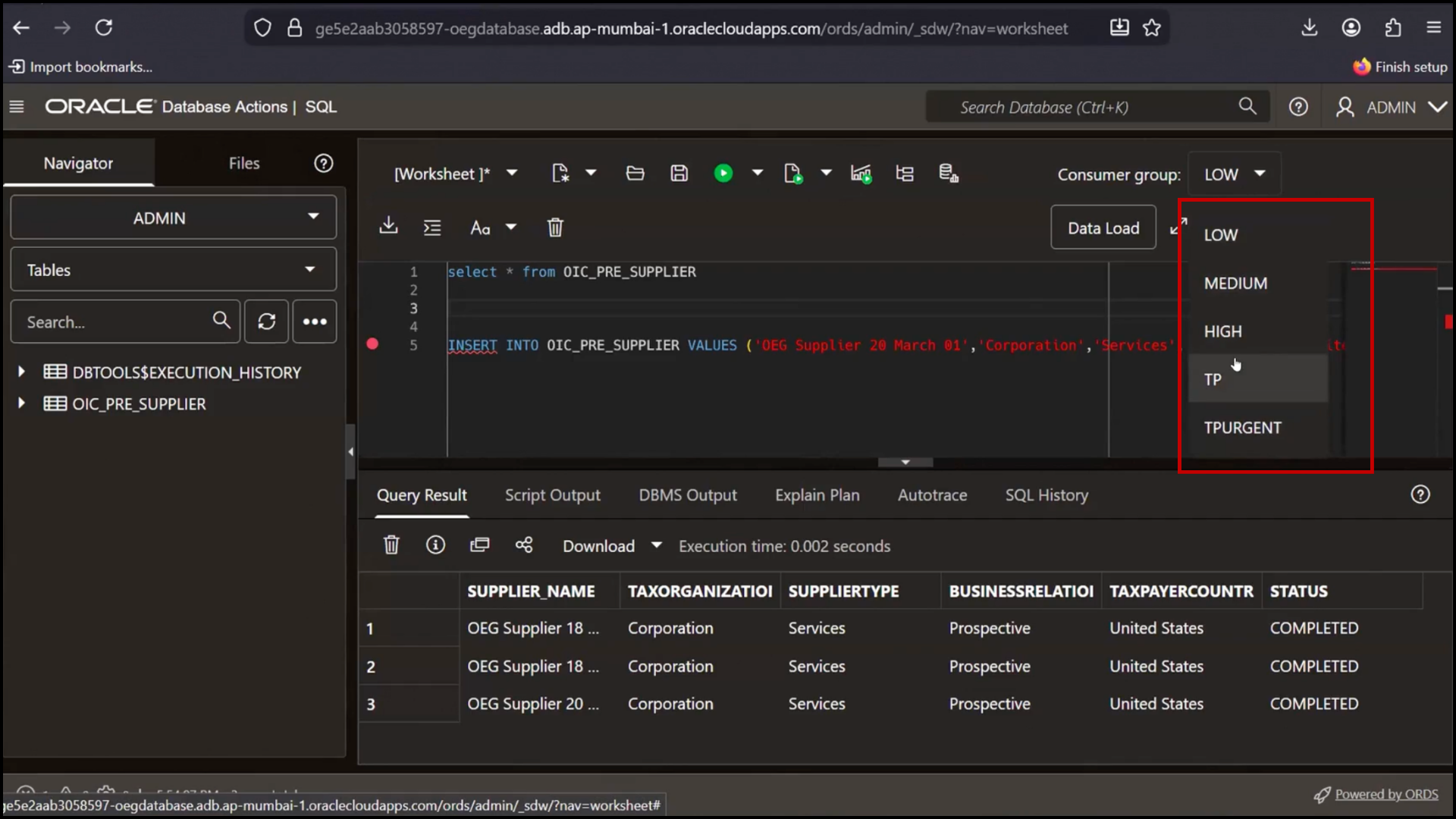Open the Tables object type dropdown

pos(174,270)
